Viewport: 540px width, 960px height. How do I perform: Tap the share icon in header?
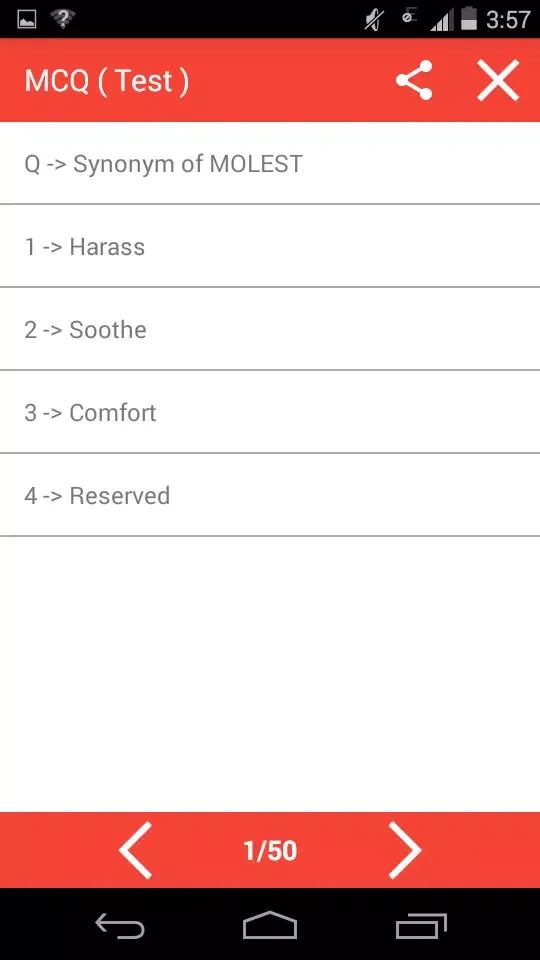(414, 80)
